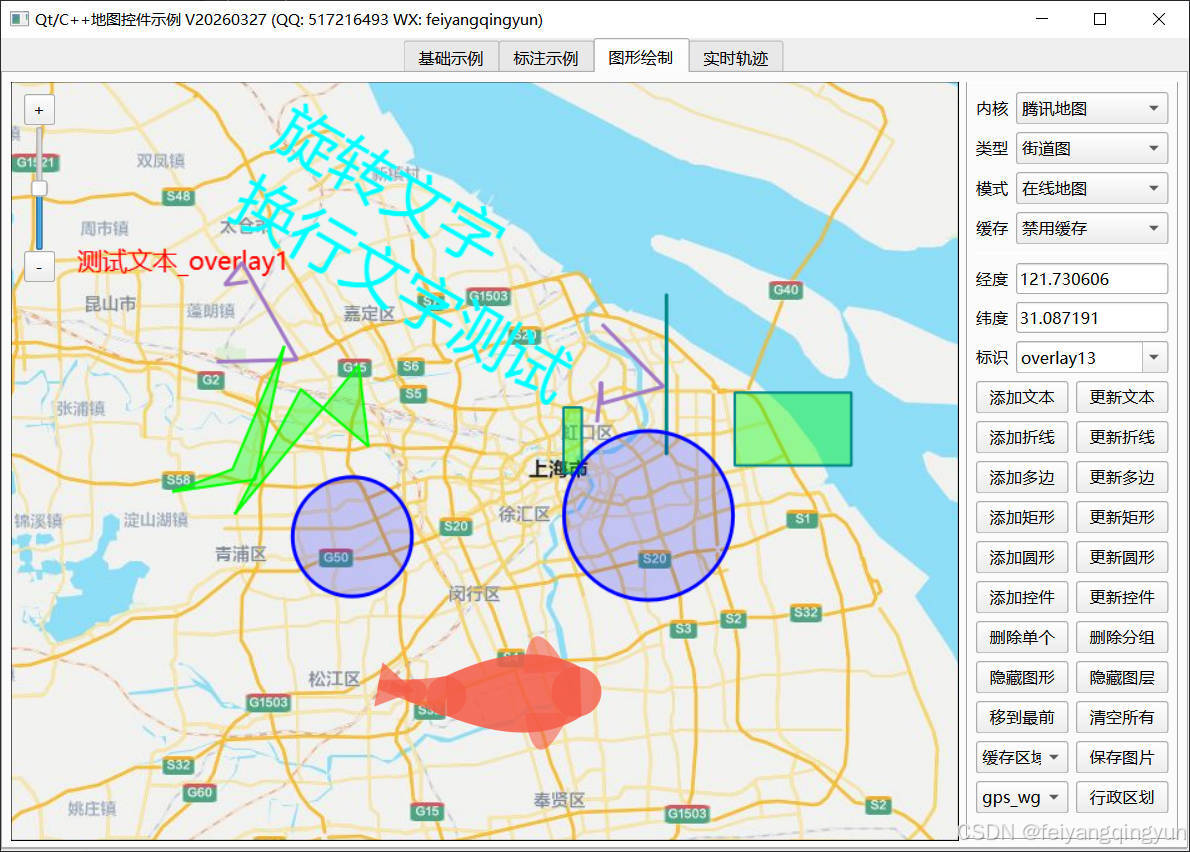The width and height of the screenshot is (1190, 852).
Task: Open the 缓存区域 dropdown button
Action: coord(1022,758)
